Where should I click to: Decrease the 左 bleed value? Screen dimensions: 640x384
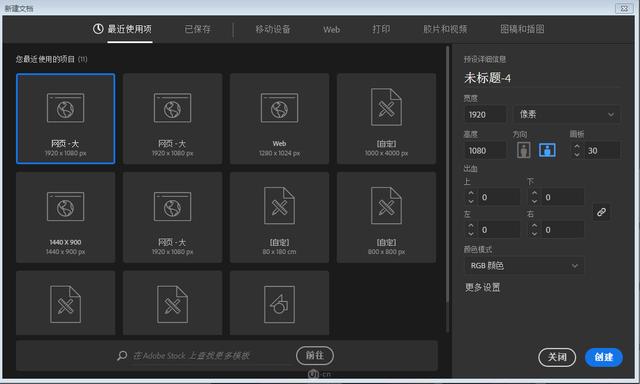point(471,234)
